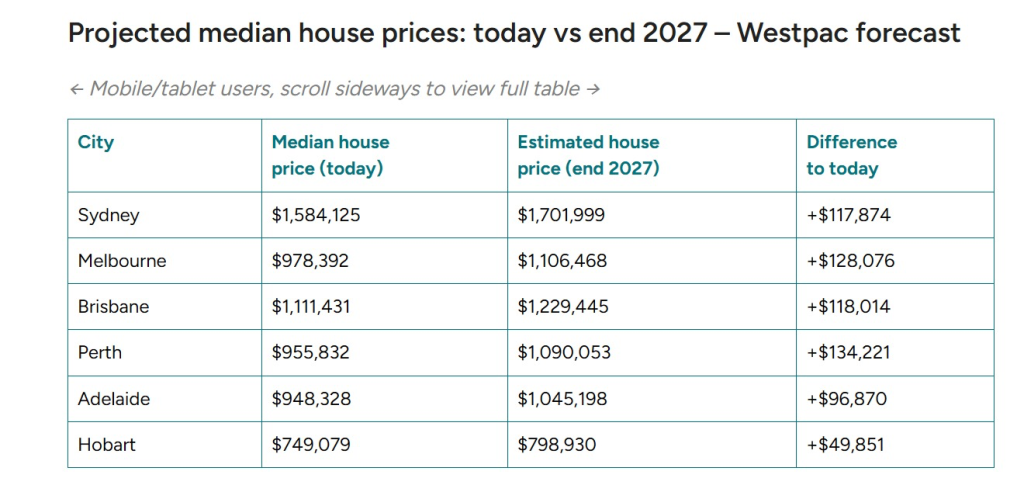Click the 'Estimated house price (end 2027)' header
The height and width of the screenshot is (485, 1024).
tap(588, 155)
